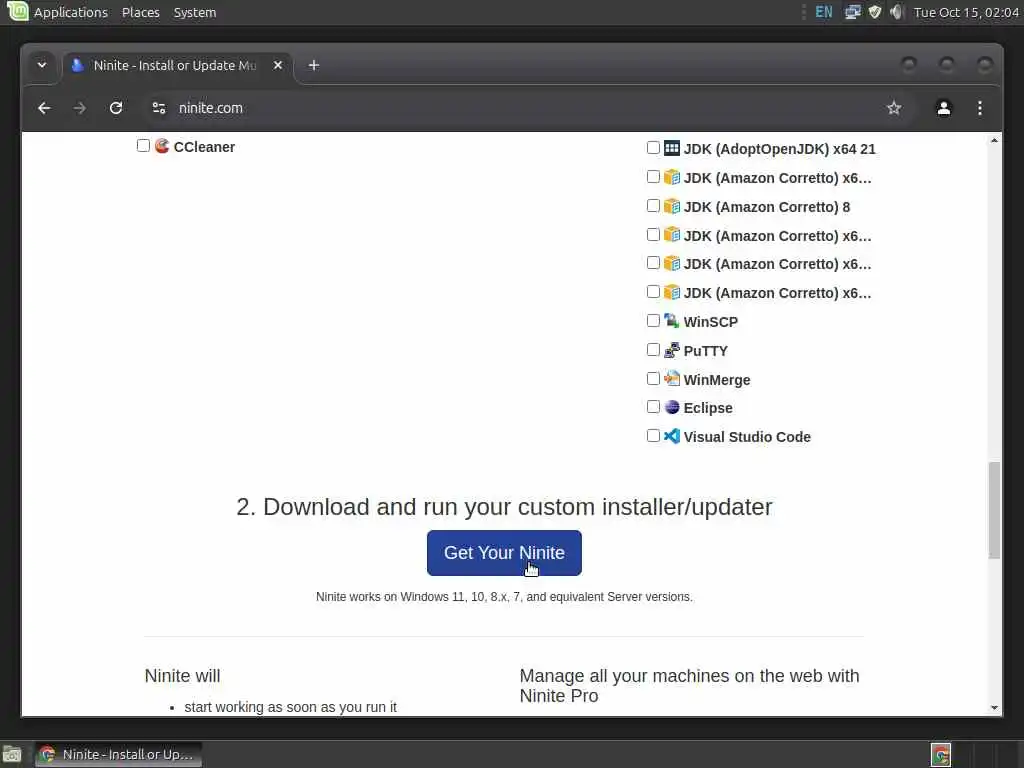Tick the Visual Studio Code checkbox
Viewport: 1024px width, 768px height.
click(x=653, y=436)
